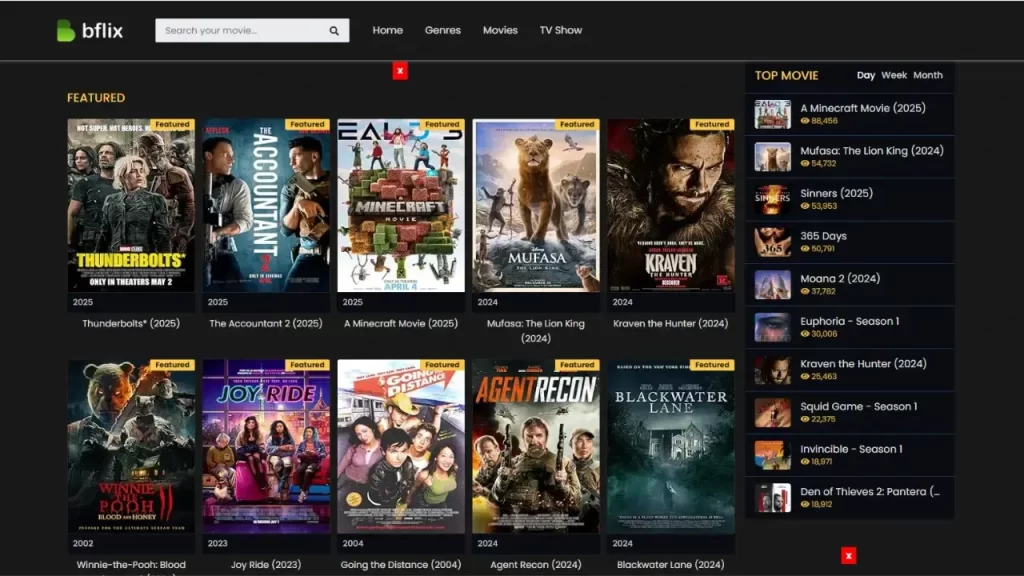Open the Mufasa featured poster
1024x576 pixels.
coord(536,205)
